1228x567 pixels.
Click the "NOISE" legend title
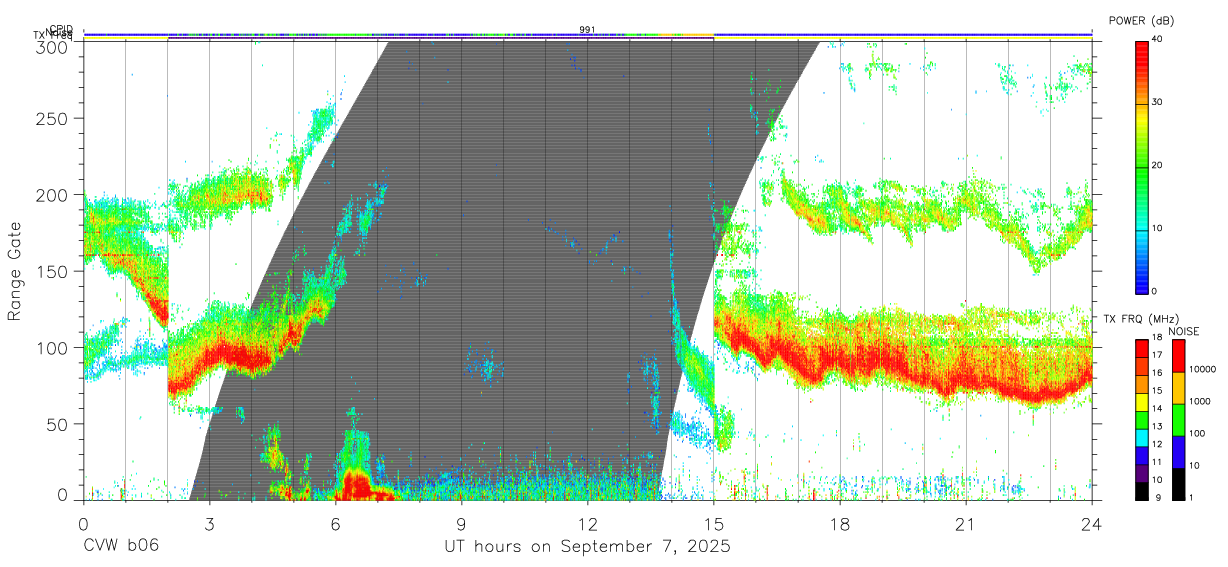coord(1183,331)
